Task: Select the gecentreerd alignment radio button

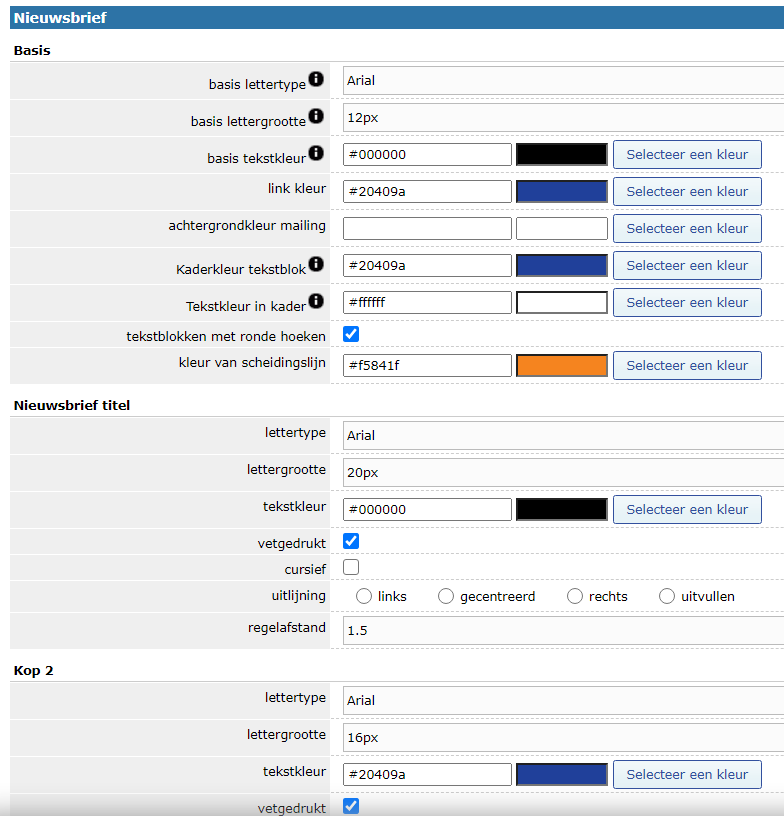Action: click(446, 597)
